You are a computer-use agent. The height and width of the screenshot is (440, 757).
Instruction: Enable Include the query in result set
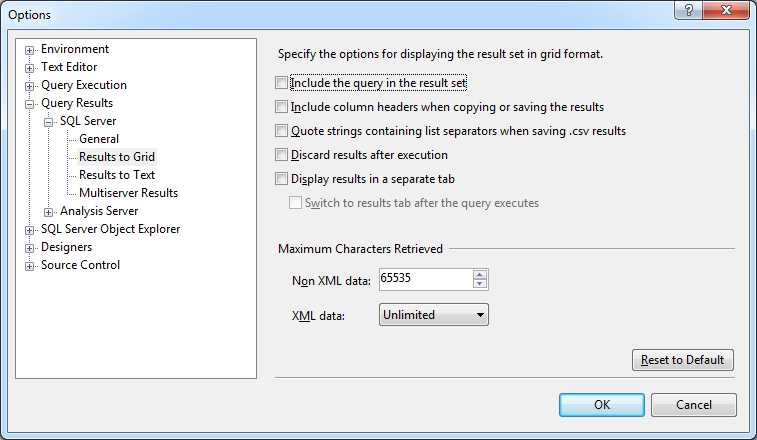pyautogui.click(x=282, y=83)
